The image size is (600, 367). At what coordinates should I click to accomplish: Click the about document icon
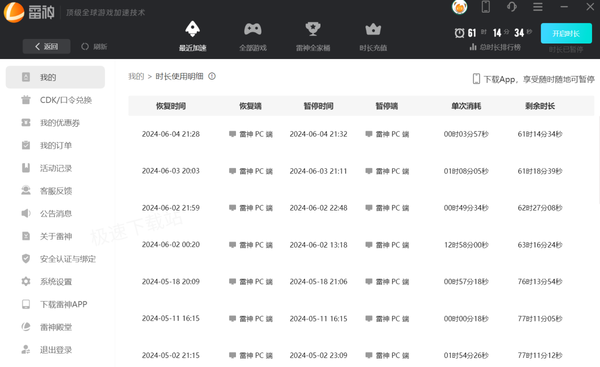26,236
